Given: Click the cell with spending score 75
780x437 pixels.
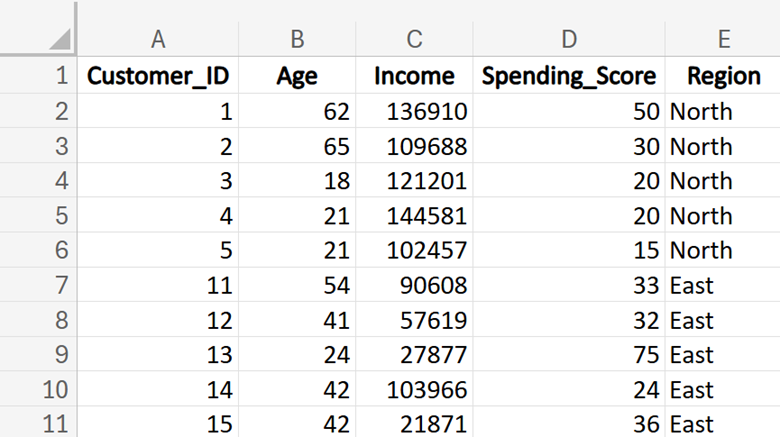Looking at the screenshot, I should [x=569, y=355].
